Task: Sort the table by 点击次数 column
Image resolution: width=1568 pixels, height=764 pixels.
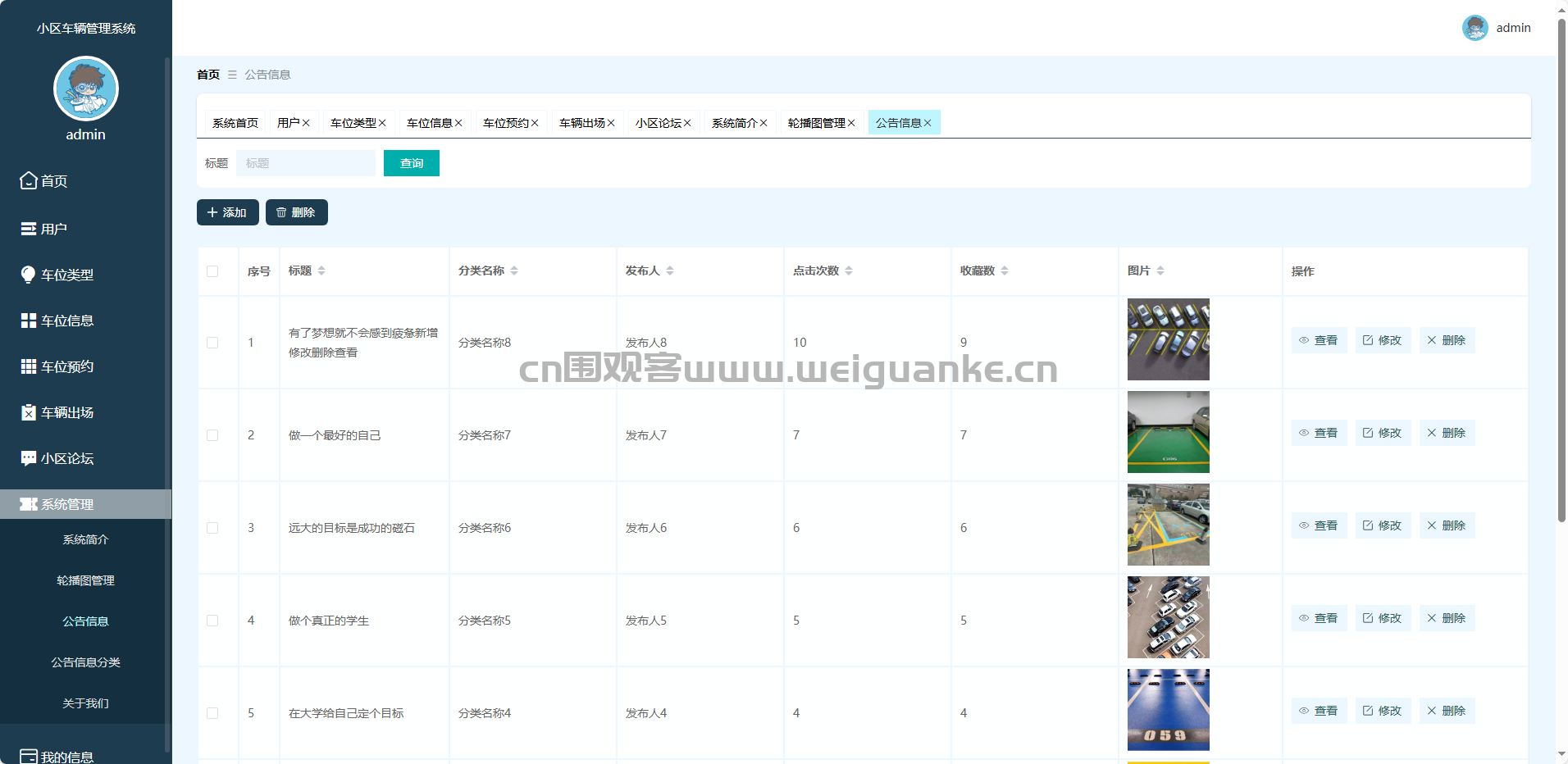Action: pyautogui.click(x=849, y=271)
